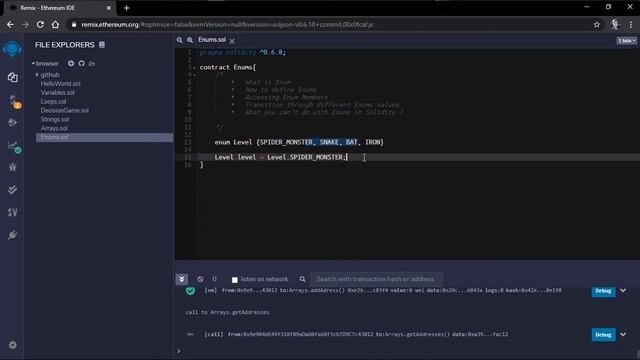Select Enums.sol in the file explorer

tap(104, 137)
